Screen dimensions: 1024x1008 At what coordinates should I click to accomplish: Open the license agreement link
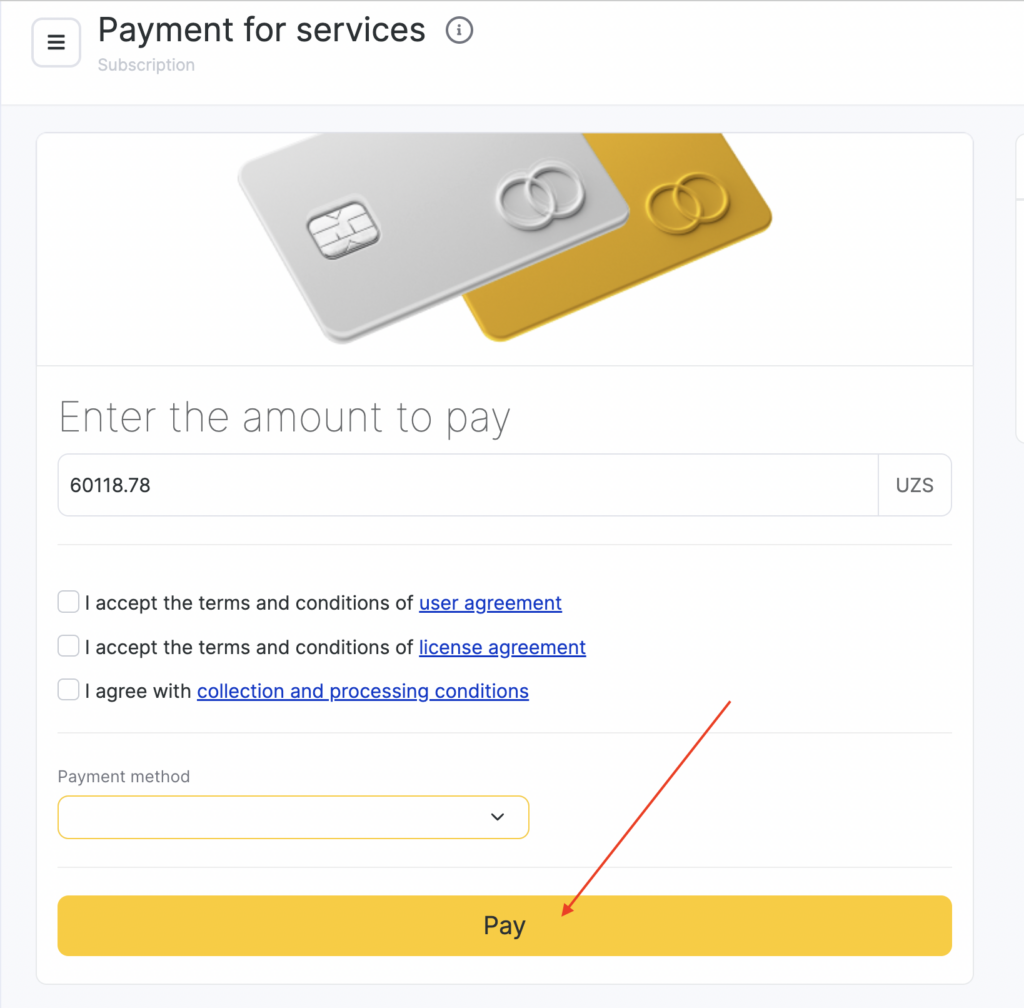(x=502, y=647)
